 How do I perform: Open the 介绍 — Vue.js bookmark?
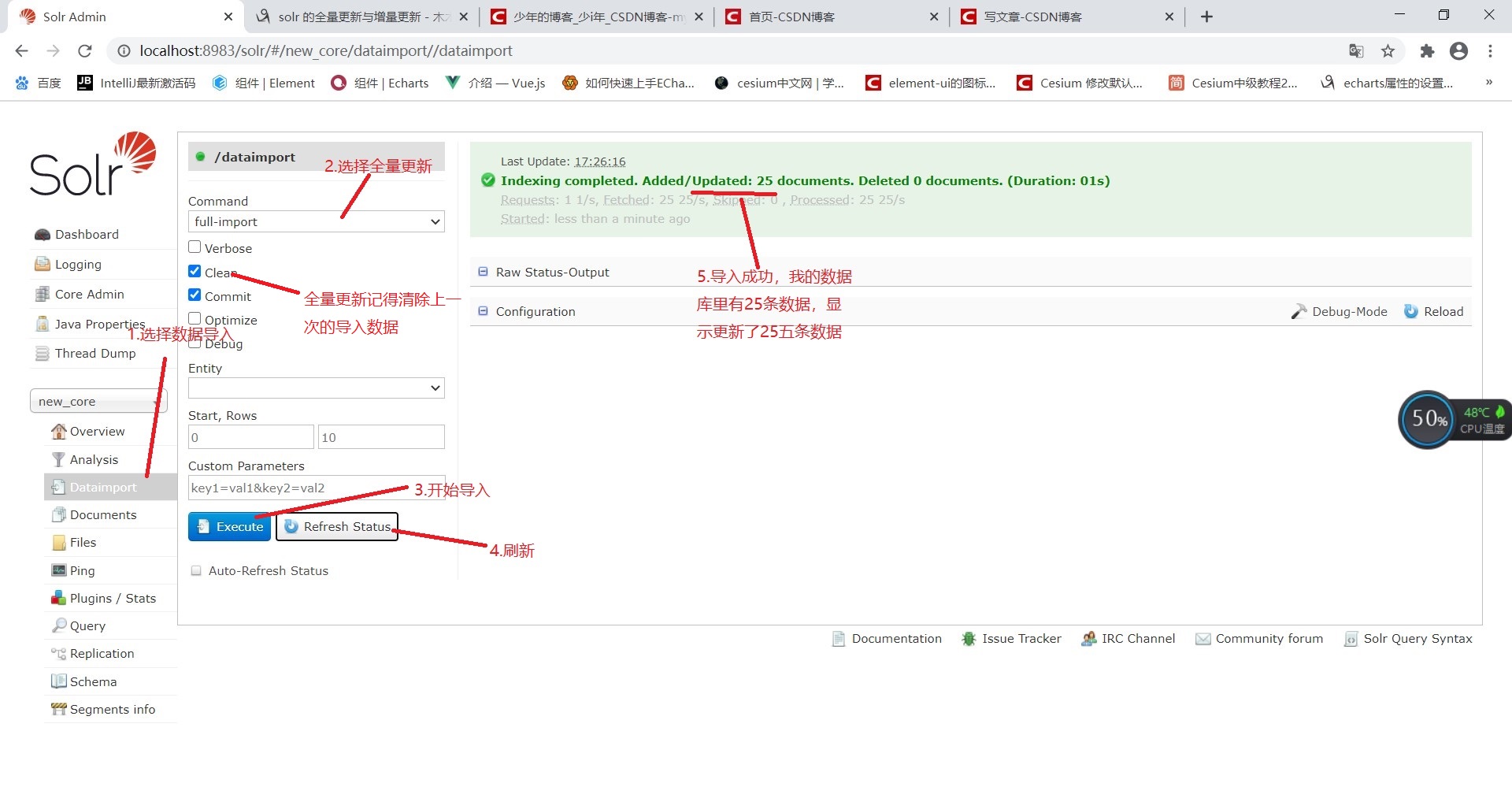(x=495, y=83)
